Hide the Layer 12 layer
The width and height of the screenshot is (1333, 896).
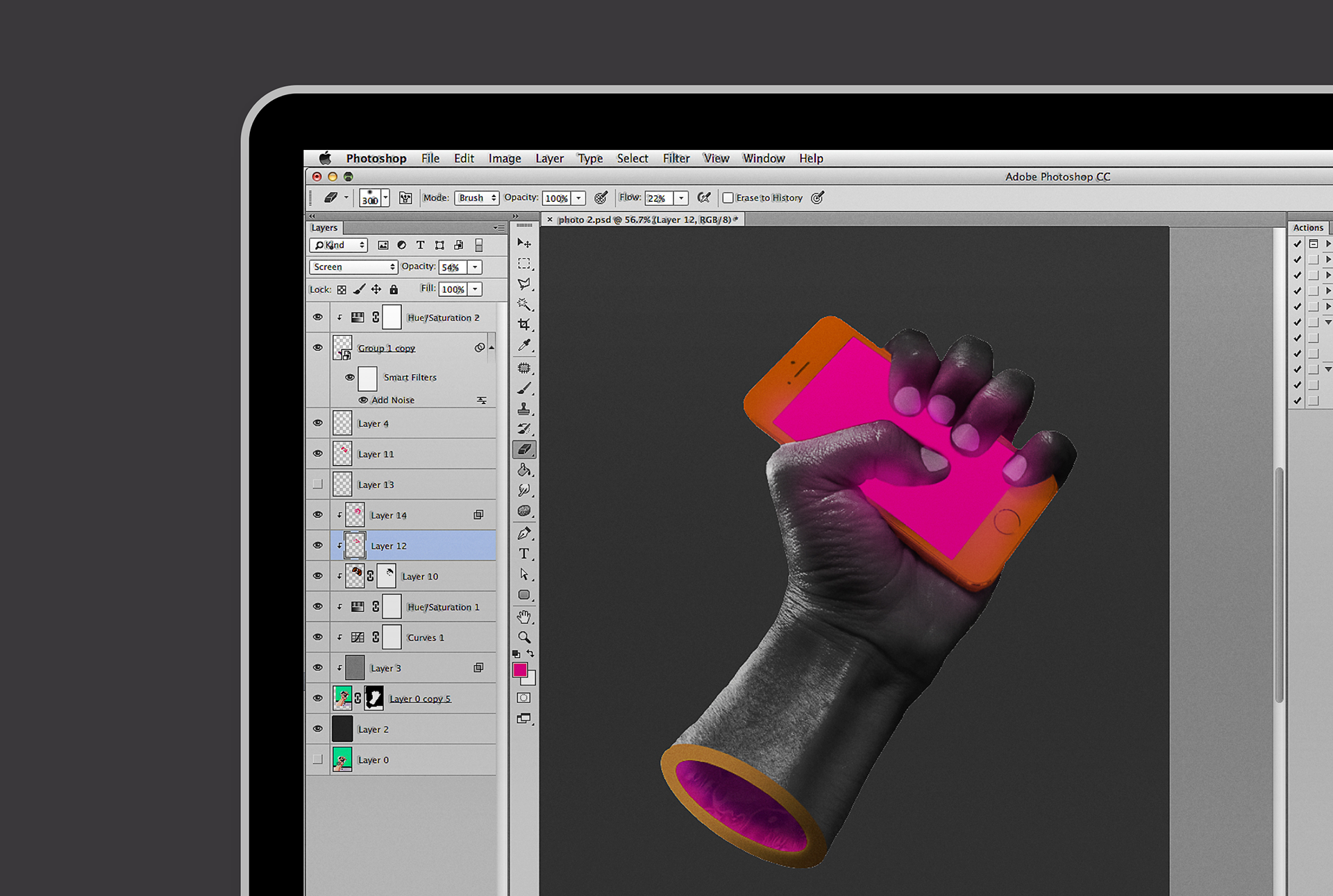tap(318, 545)
